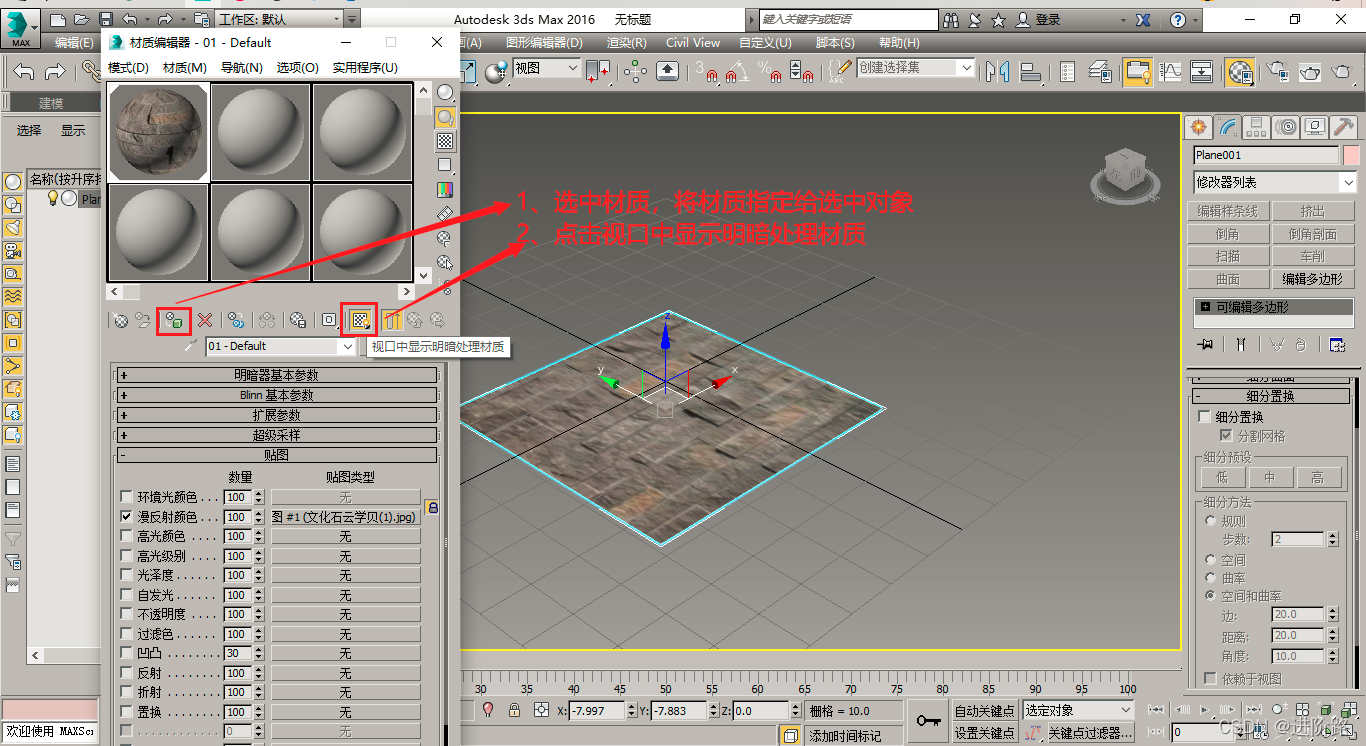Click Auto Key button
The height and width of the screenshot is (746, 1366).
click(985, 710)
